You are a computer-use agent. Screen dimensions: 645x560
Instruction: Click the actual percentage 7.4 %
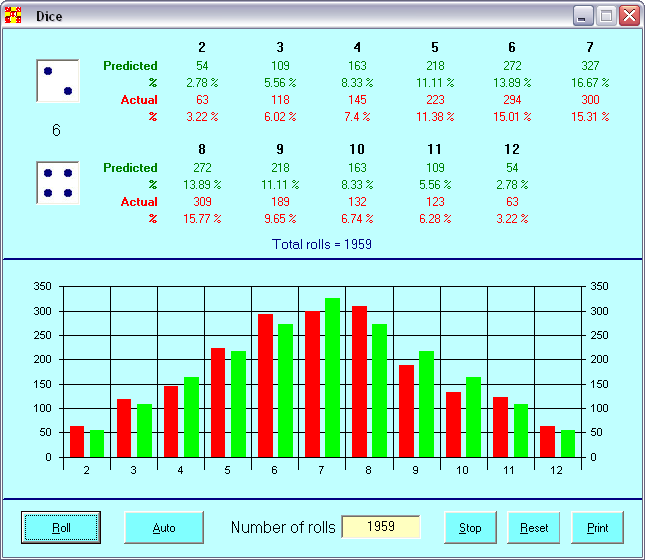point(357,117)
